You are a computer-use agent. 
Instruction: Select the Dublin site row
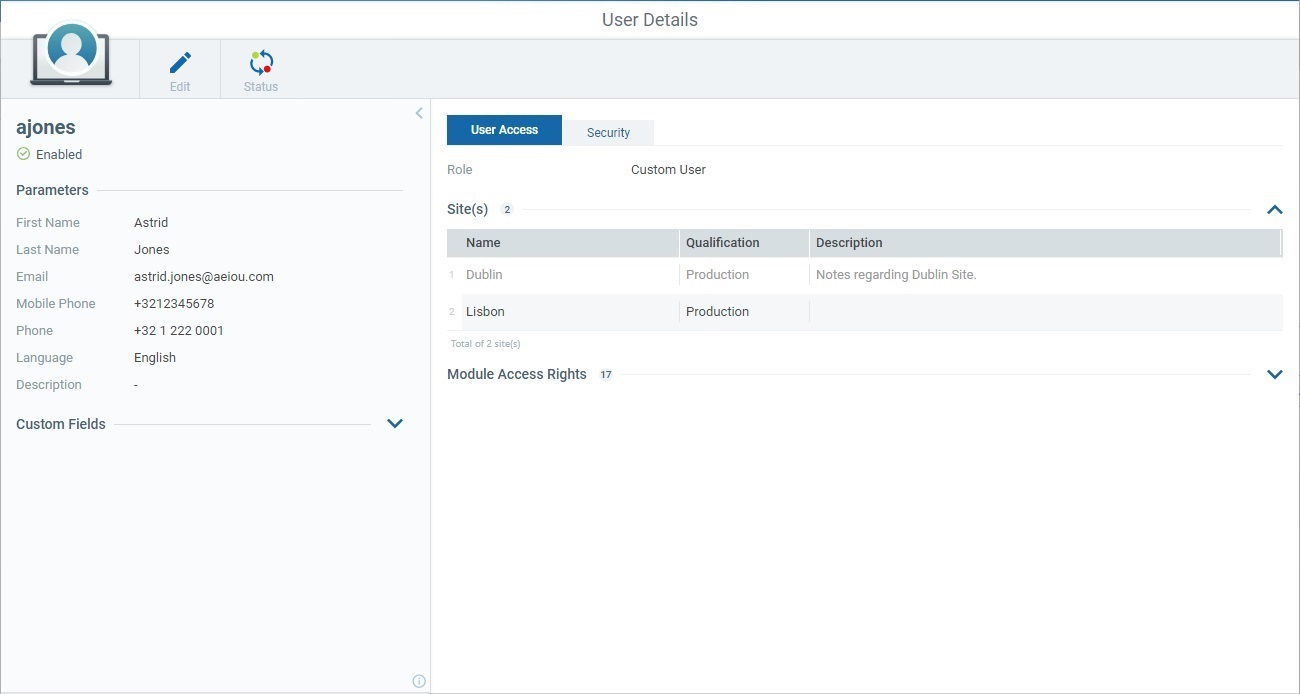[865, 275]
